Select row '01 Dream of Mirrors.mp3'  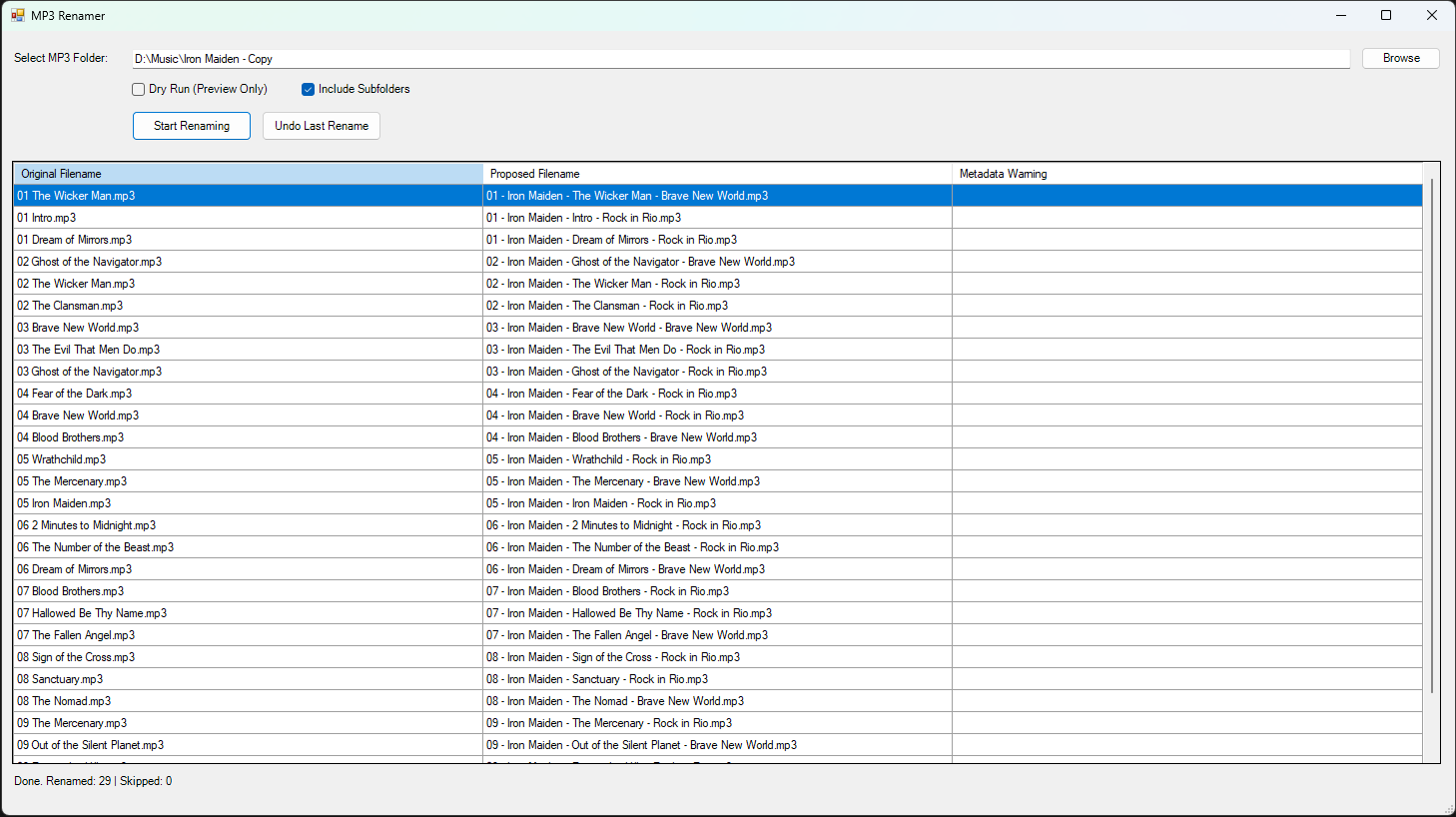(717, 240)
